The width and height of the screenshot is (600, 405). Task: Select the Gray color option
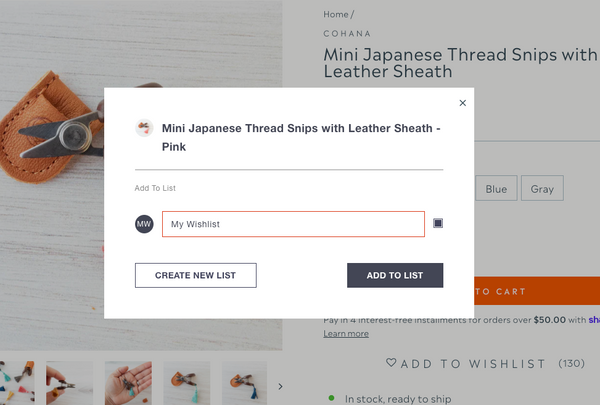542,188
